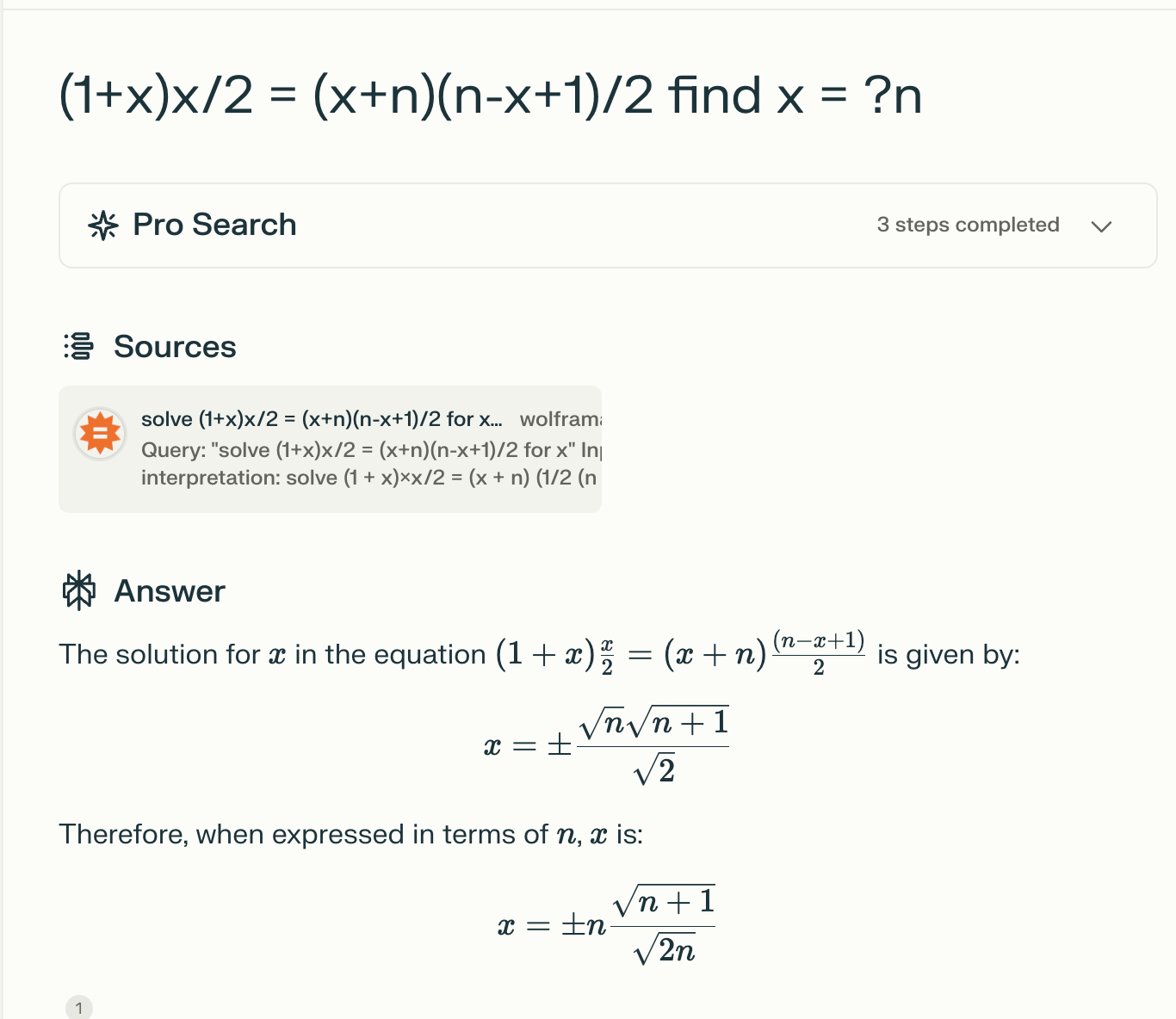Click the "Pro Search" label
1176x1019 pixels.
214,225
